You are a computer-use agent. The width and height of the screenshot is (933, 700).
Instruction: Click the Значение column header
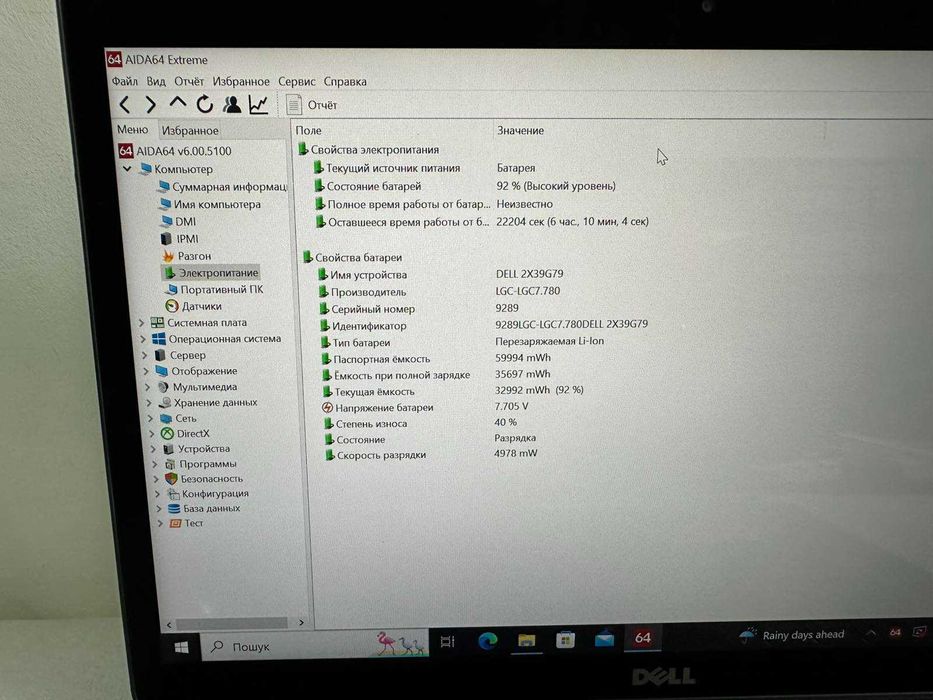point(521,130)
